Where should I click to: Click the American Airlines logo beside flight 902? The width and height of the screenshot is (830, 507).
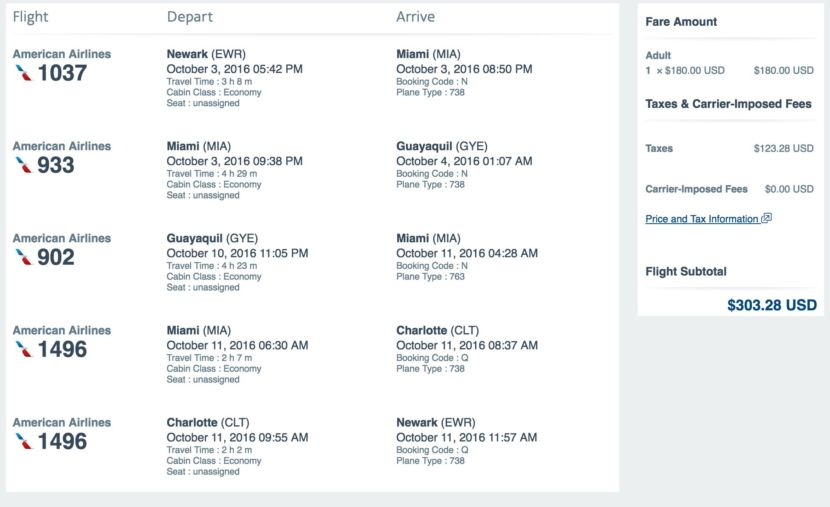point(22,257)
